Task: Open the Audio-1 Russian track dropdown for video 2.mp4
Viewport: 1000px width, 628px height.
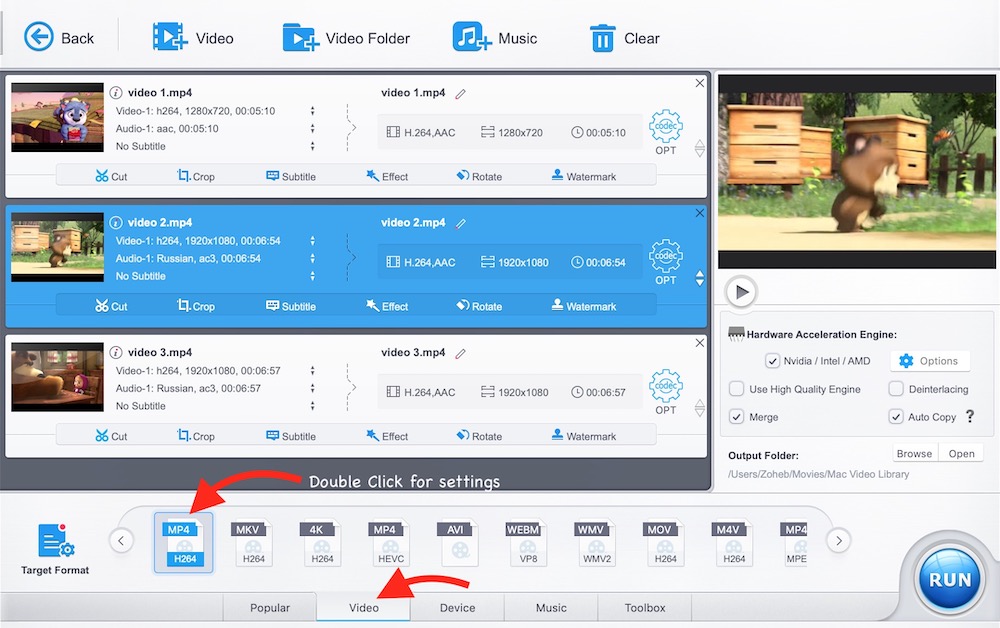Action: 313,258
